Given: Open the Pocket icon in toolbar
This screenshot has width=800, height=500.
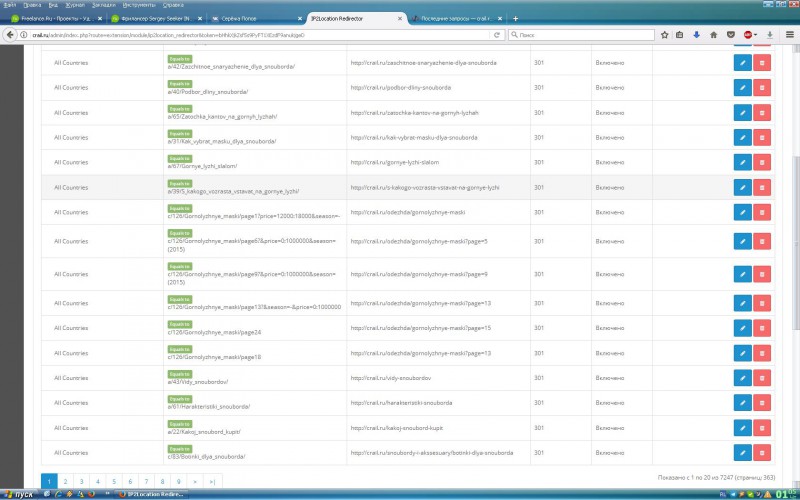Looking at the screenshot, I should [731, 35].
